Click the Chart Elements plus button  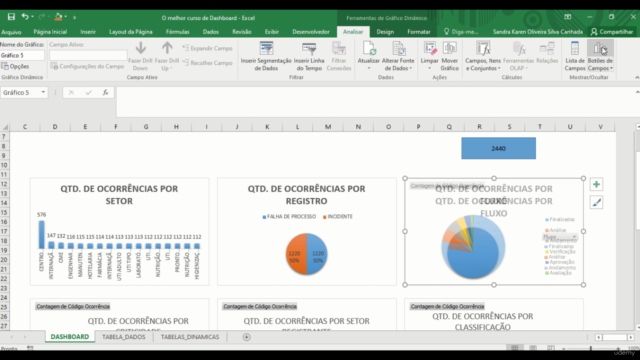click(x=596, y=184)
